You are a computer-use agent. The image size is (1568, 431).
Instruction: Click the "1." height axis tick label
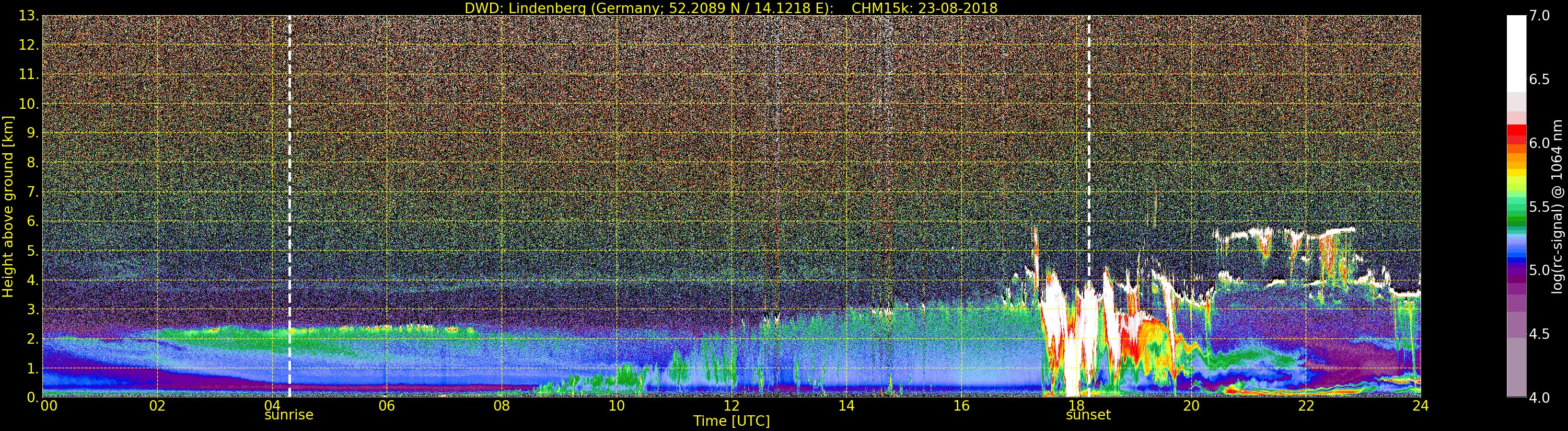click(32, 368)
